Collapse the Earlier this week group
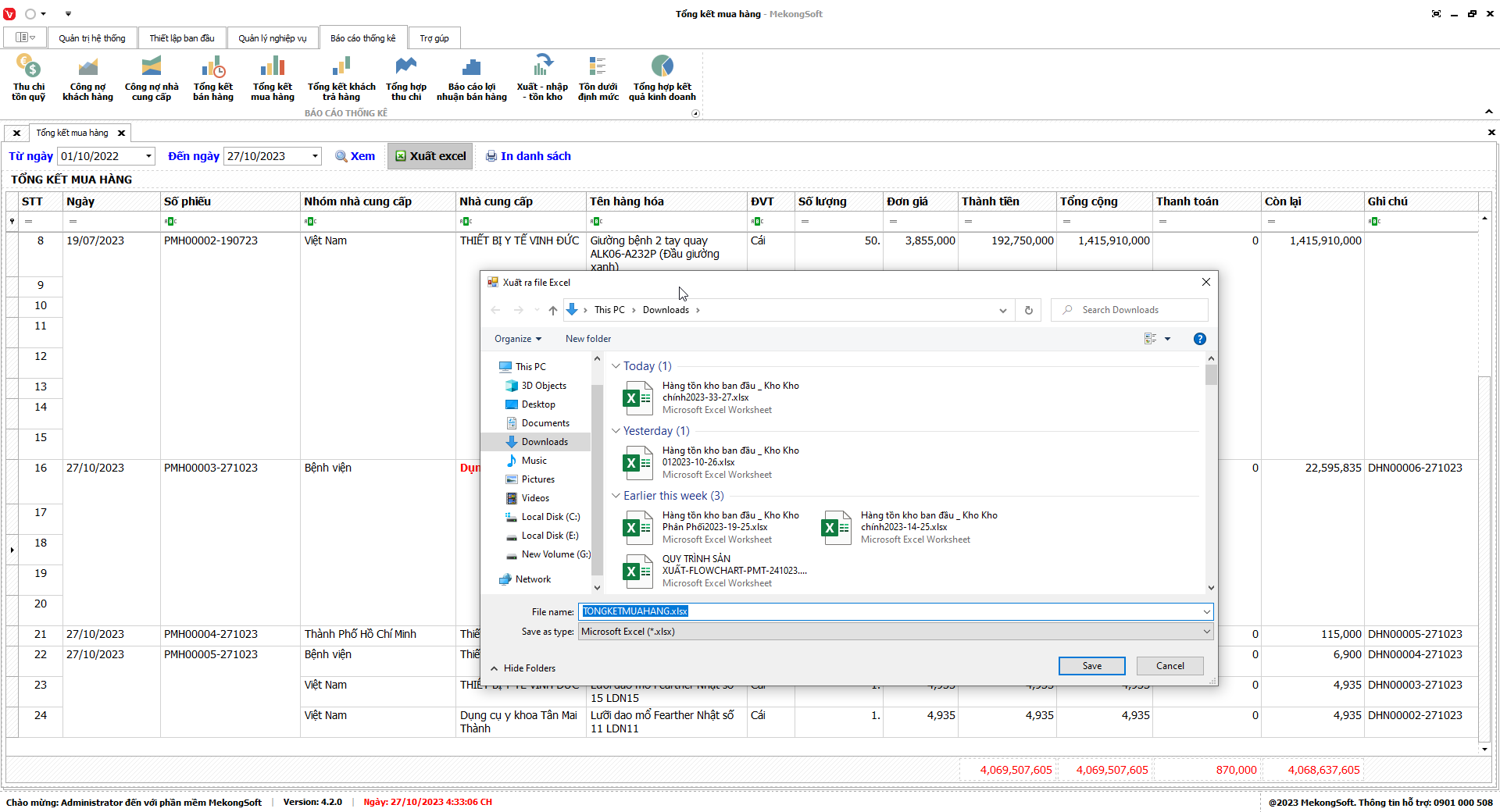 [616, 496]
